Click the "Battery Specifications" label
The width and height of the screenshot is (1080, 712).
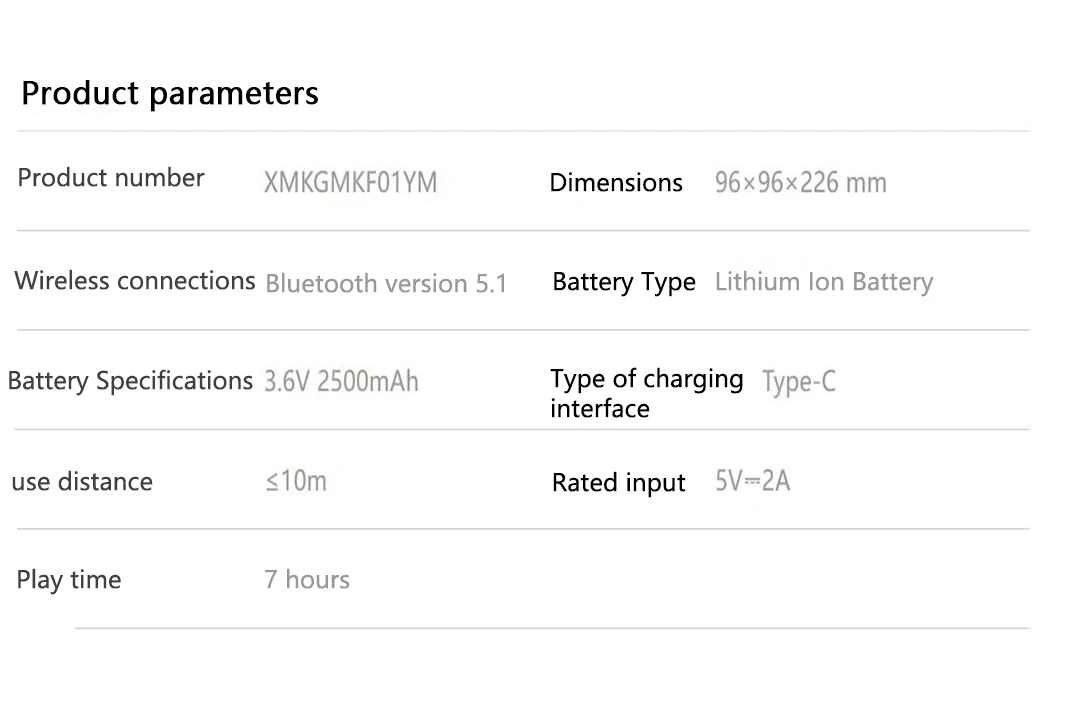[130, 381]
